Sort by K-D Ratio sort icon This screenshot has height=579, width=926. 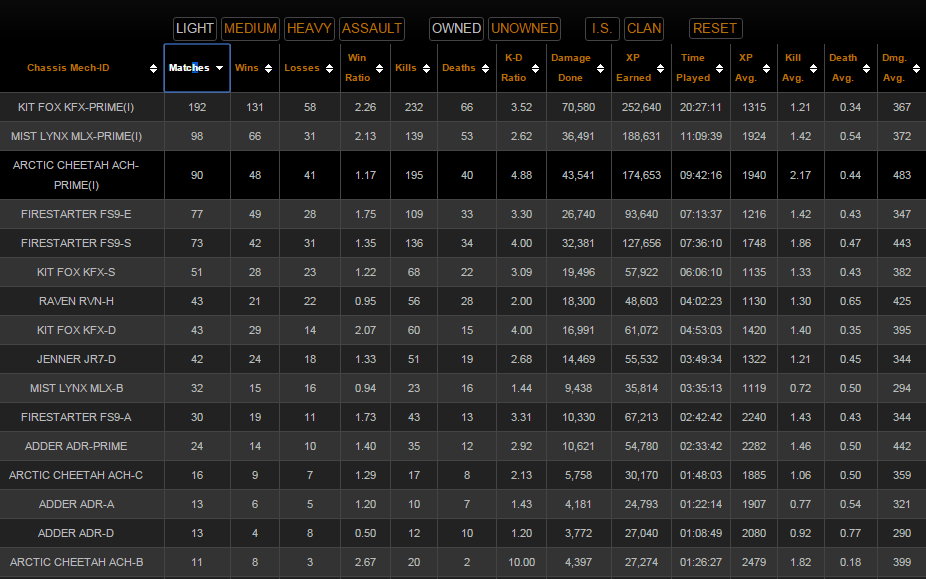[x=536, y=68]
